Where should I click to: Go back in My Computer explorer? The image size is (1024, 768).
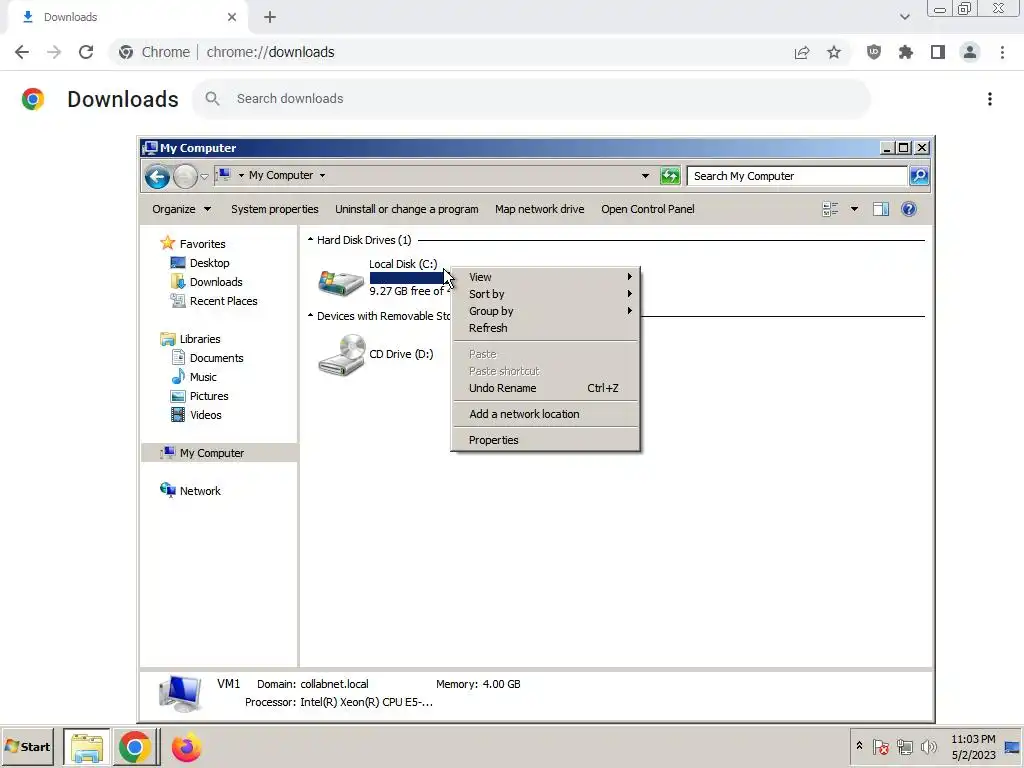[x=157, y=176]
